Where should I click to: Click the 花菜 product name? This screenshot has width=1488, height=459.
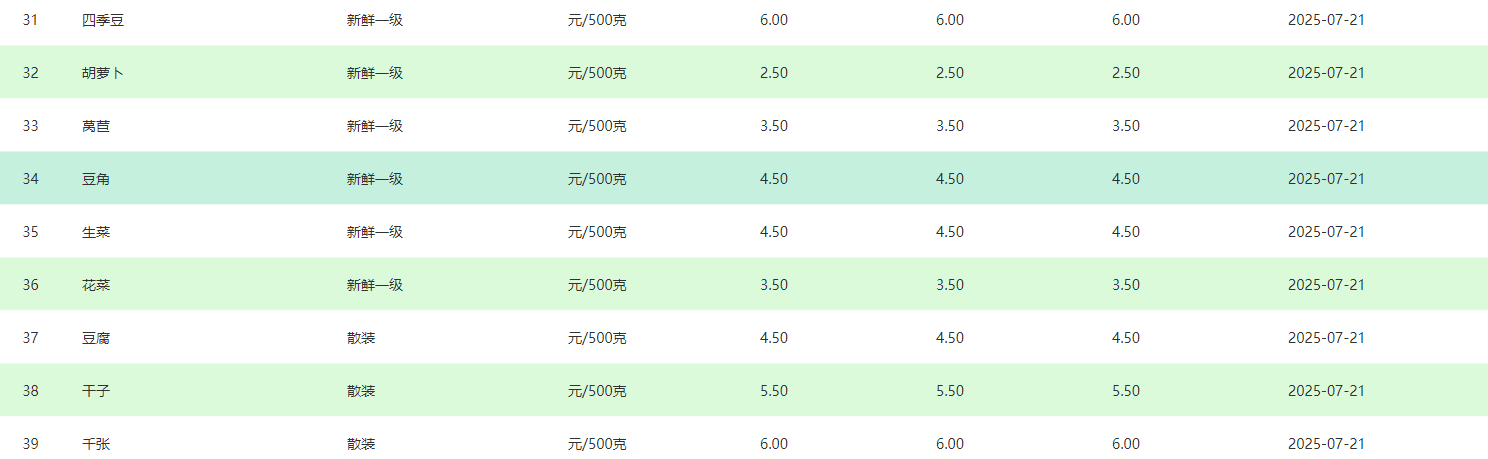point(96,285)
